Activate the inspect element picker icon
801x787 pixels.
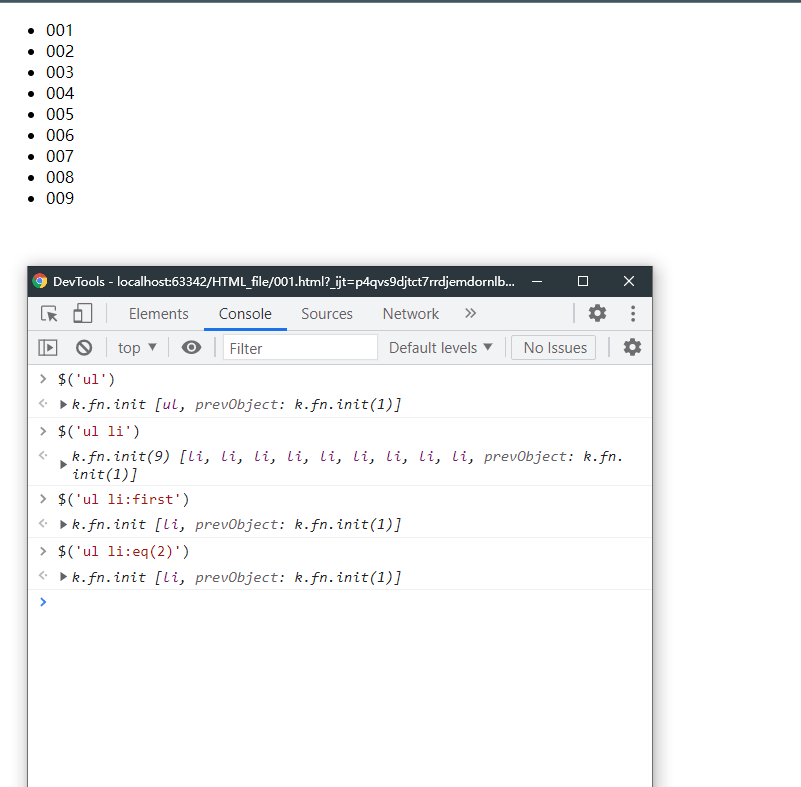[x=49, y=314]
